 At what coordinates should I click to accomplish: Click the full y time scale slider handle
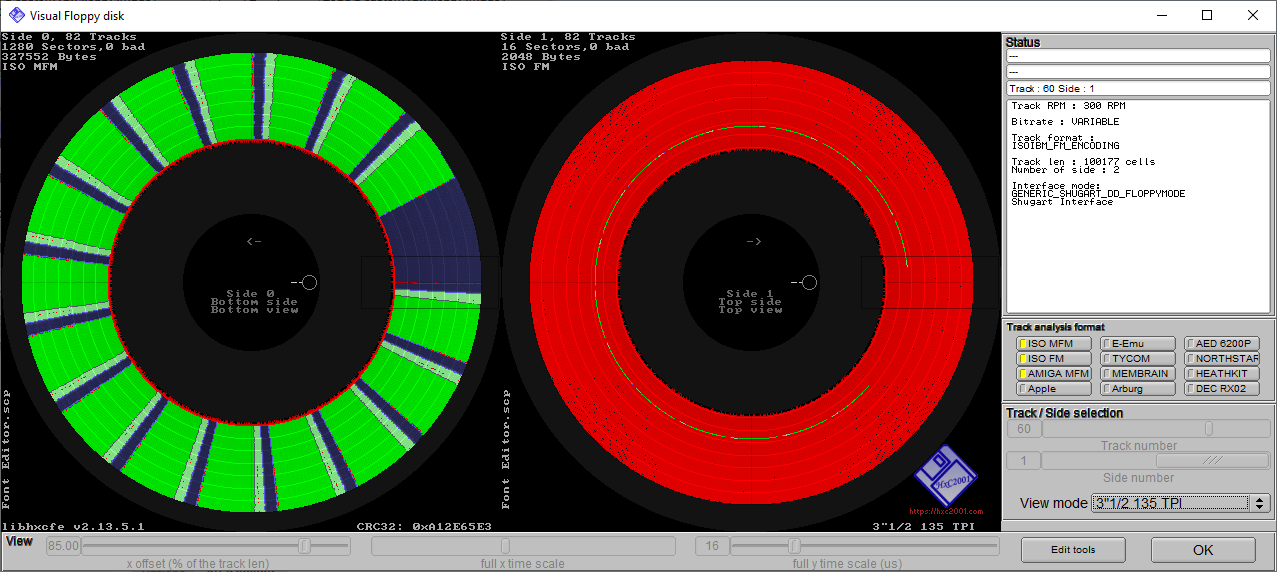pyautogui.click(x=795, y=546)
